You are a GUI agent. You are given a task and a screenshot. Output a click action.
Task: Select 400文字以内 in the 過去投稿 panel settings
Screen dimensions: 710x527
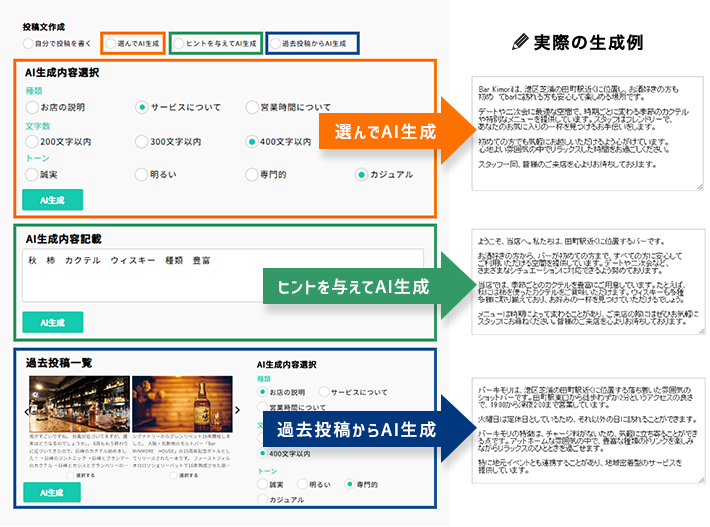point(262,453)
